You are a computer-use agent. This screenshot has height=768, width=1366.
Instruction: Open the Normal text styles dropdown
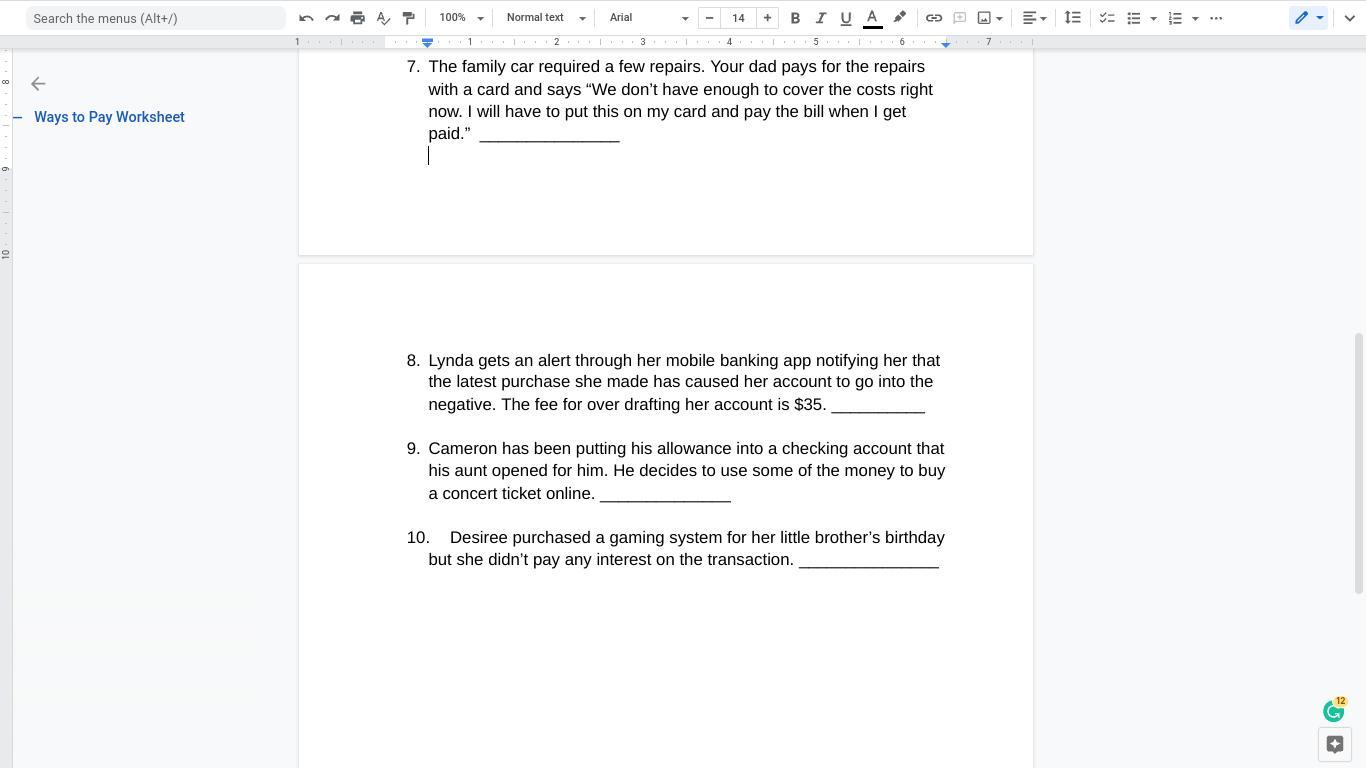[545, 18]
